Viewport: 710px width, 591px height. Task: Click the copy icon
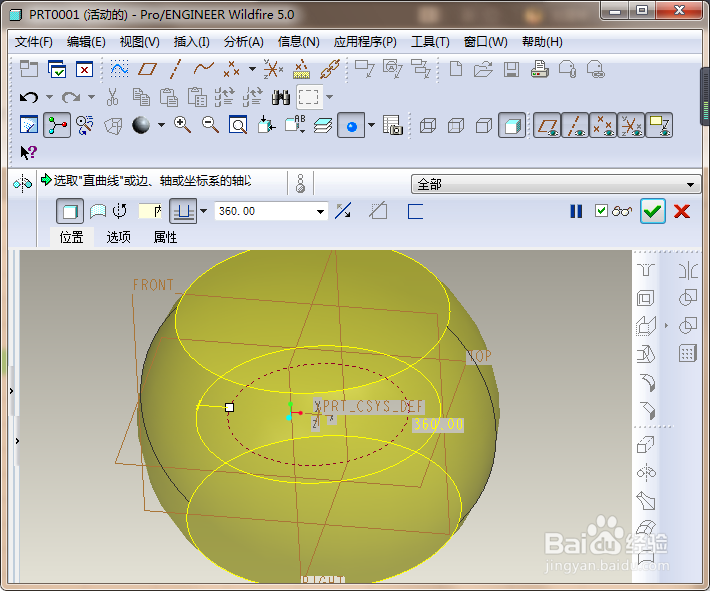coord(141,97)
